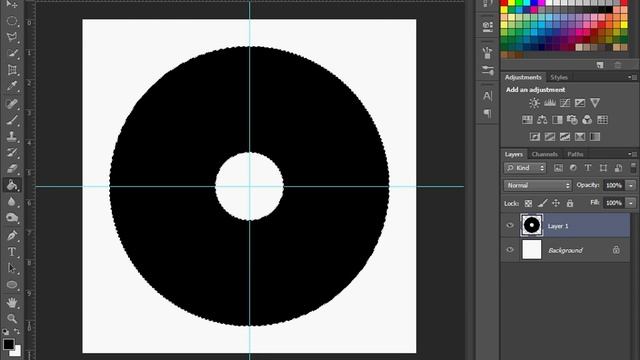Select the Pen tool

12,236
